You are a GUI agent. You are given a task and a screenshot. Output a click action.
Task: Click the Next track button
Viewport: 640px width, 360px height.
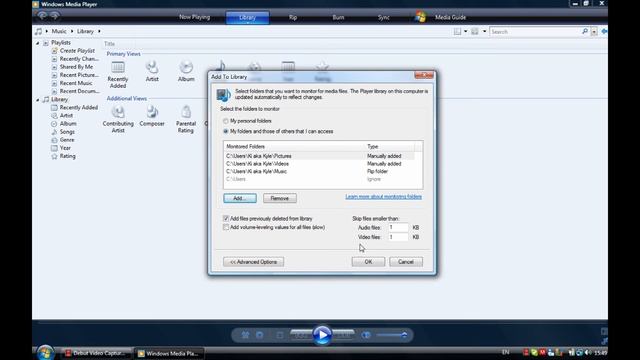point(343,335)
